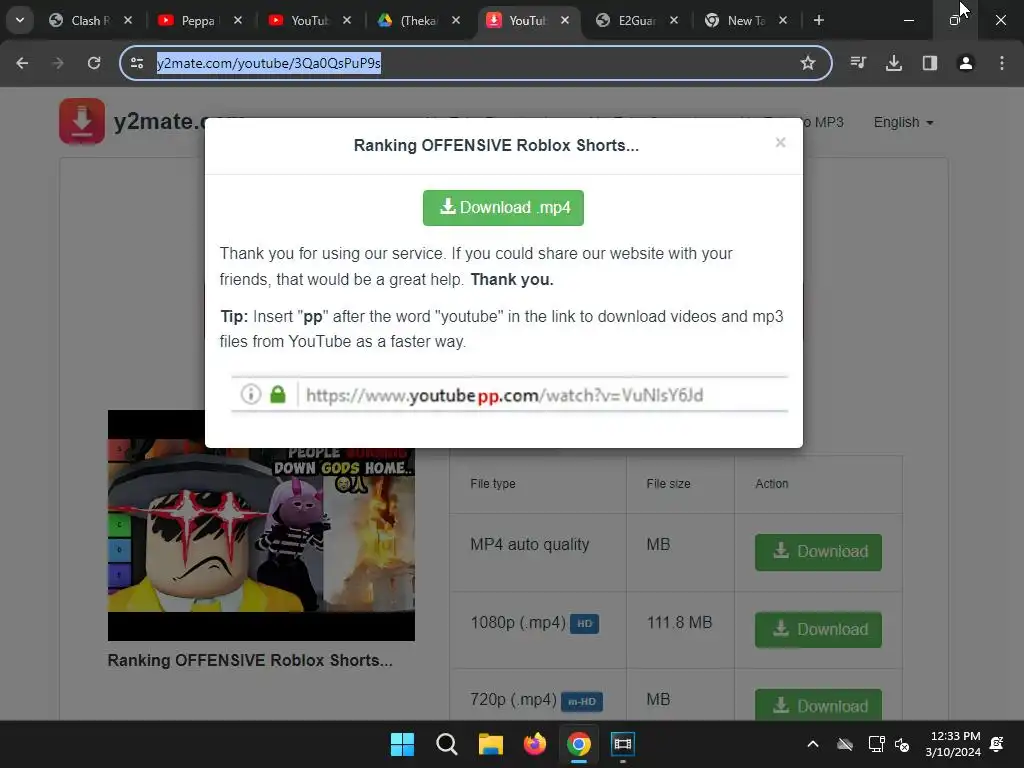The height and width of the screenshot is (768, 1024).
Task: Open a new browser tab with plus
Action: (818, 20)
